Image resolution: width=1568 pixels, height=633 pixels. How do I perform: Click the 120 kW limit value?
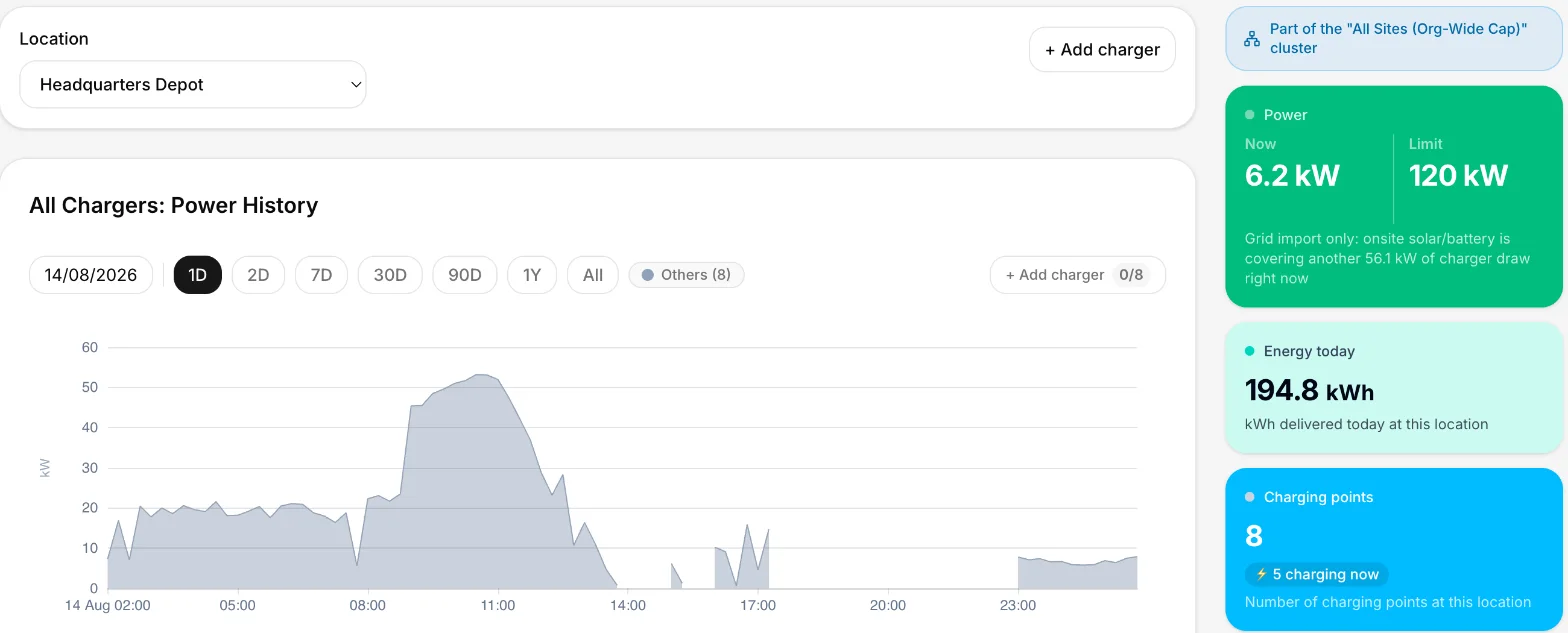point(1458,176)
